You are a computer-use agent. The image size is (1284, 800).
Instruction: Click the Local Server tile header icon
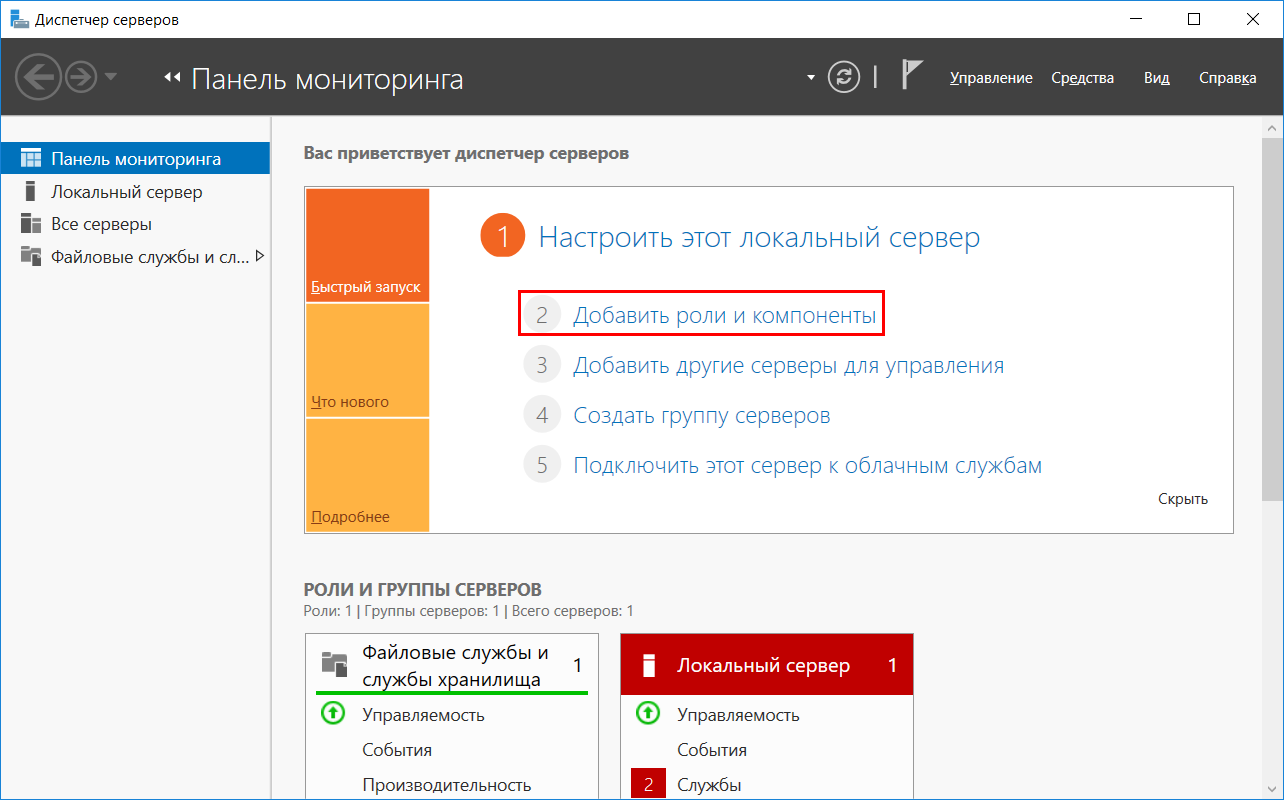pos(649,665)
